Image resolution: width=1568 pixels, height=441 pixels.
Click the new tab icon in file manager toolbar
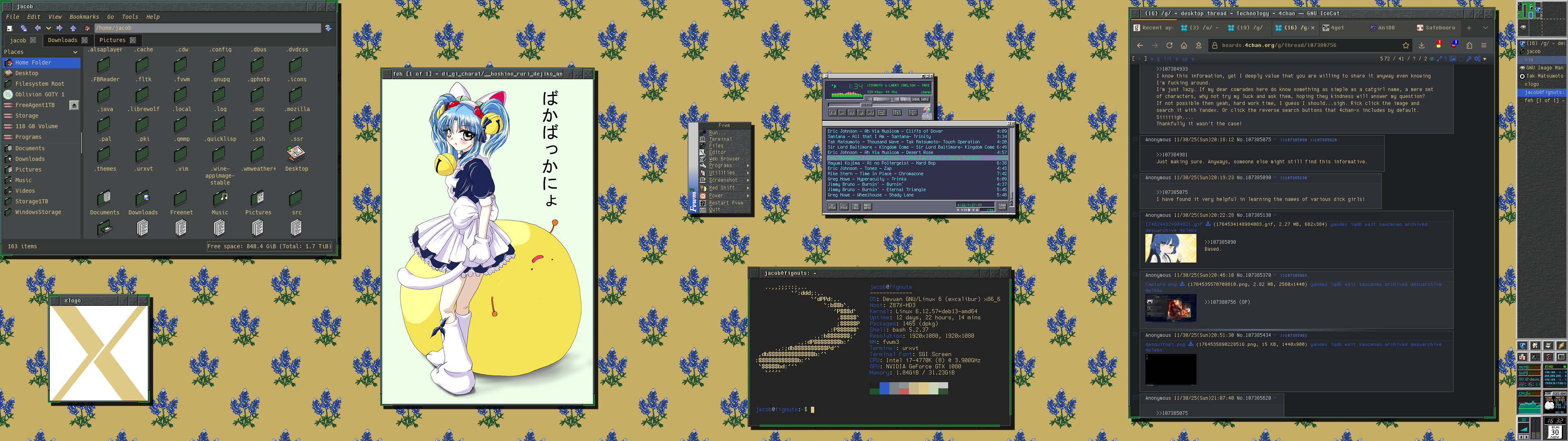[10, 29]
